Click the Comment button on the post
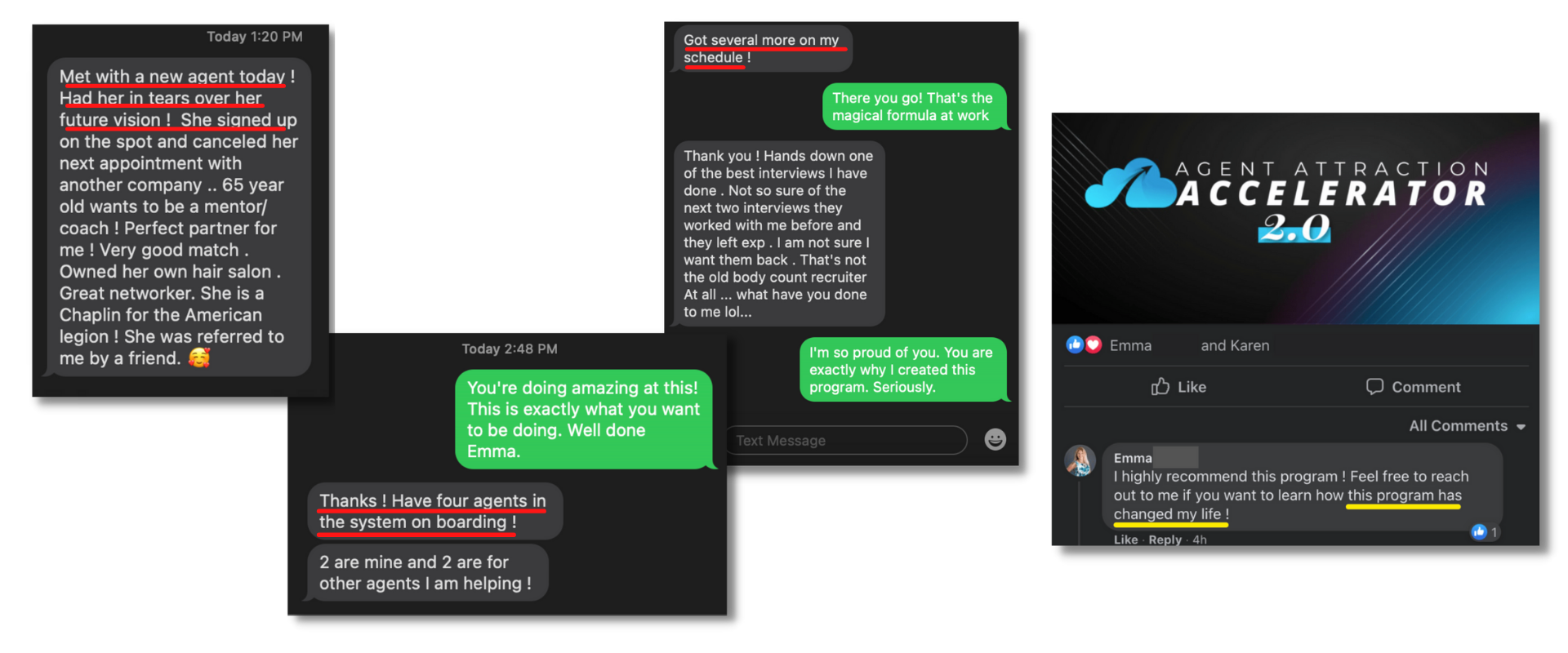1568x653 pixels. coord(1413,386)
